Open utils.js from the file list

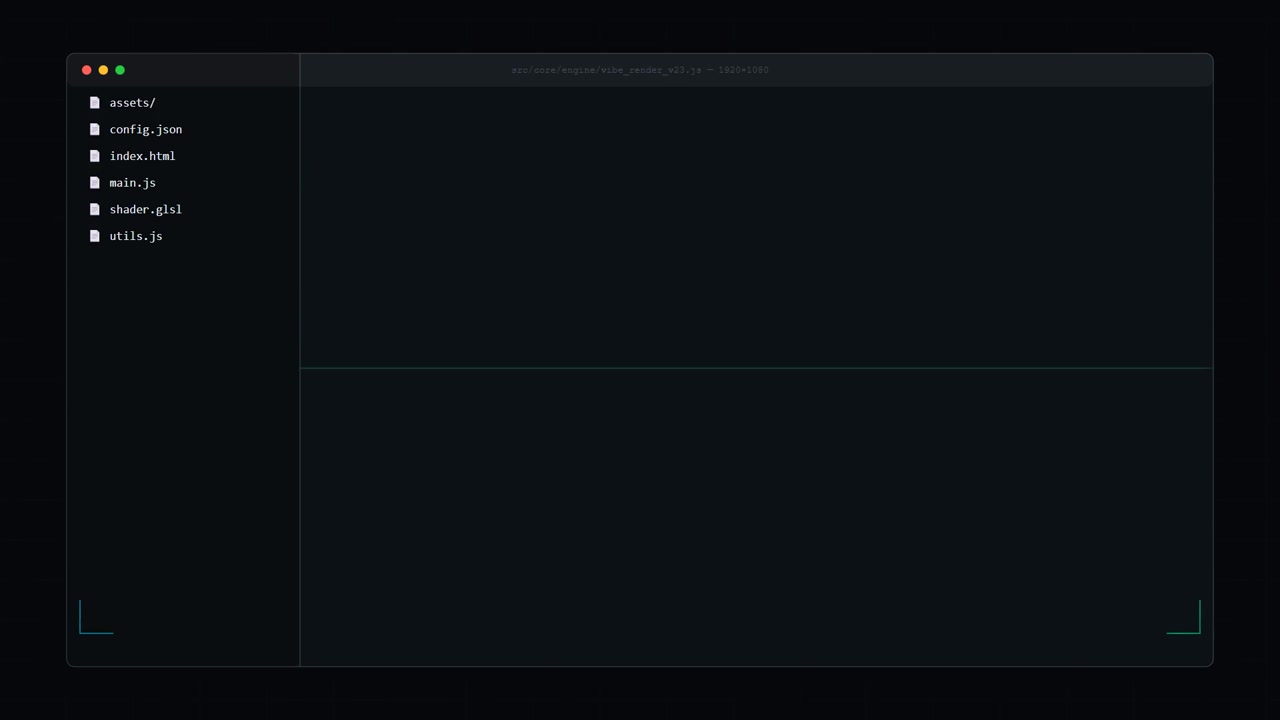(x=136, y=236)
